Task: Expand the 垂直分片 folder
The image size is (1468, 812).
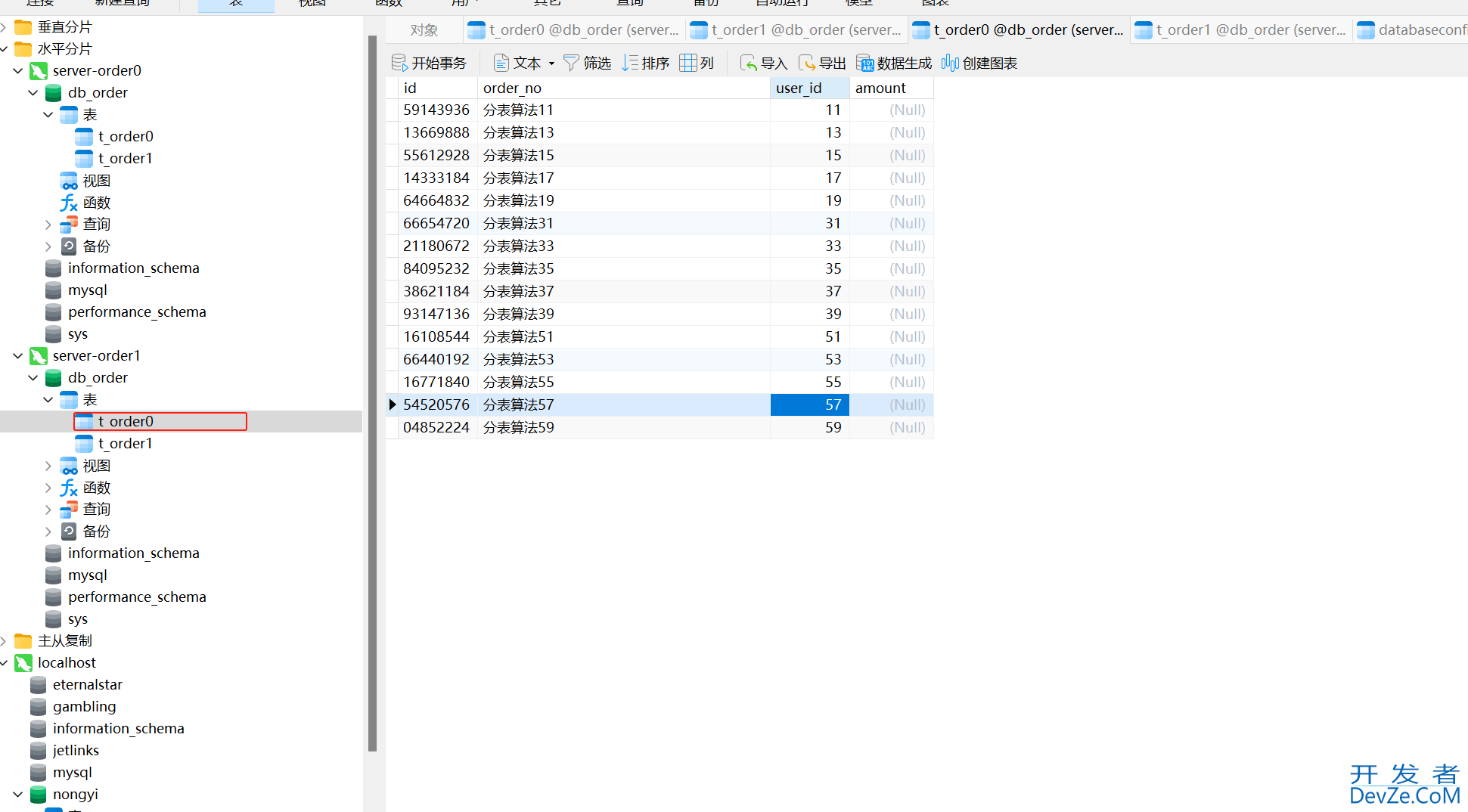Action: tap(4, 27)
